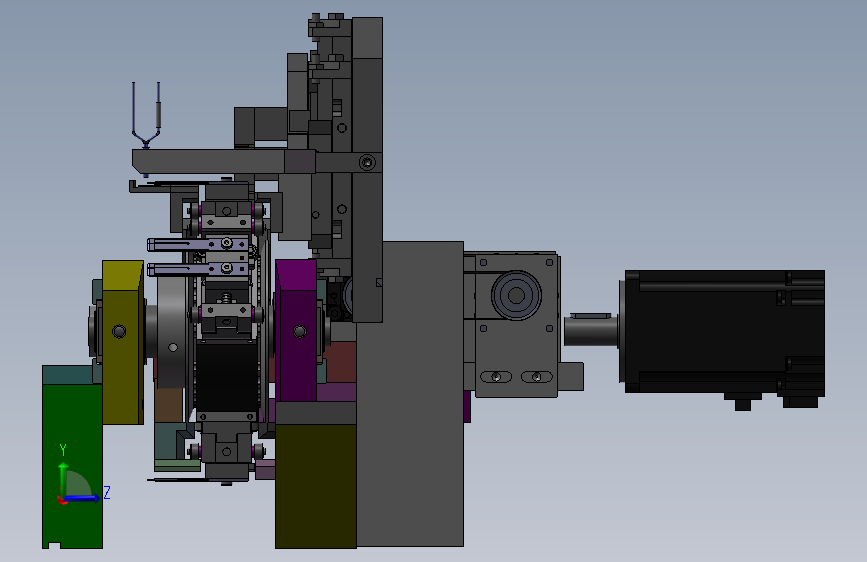
Task: Click the green Y axis of the triad
Action: coord(63,479)
